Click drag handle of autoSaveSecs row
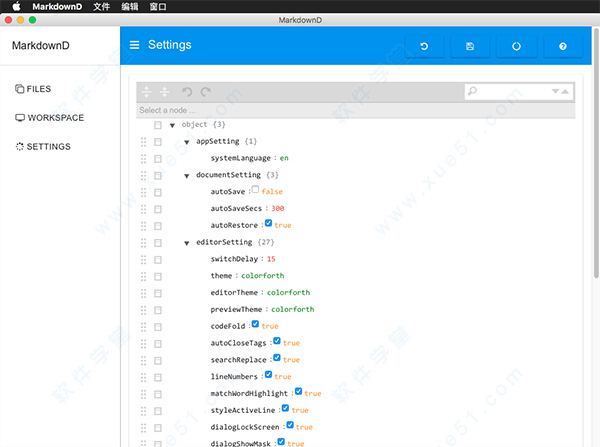Viewport: 600px width, 447px height. click(143, 209)
